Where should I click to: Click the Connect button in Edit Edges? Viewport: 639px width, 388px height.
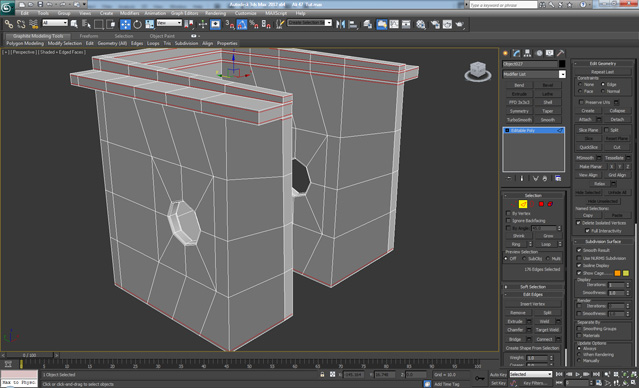pyautogui.click(x=544, y=339)
